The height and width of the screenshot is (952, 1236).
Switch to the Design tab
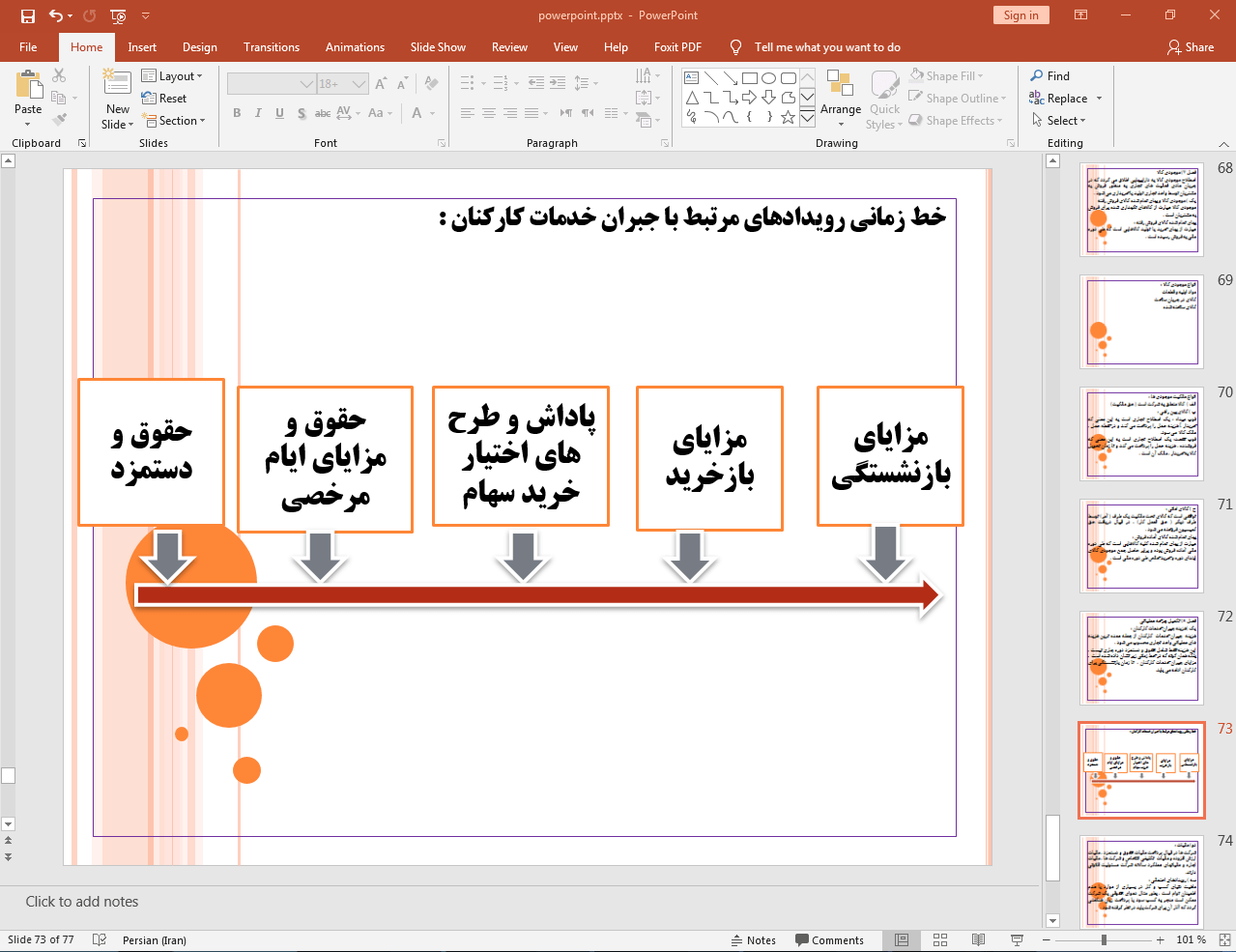coord(200,47)
